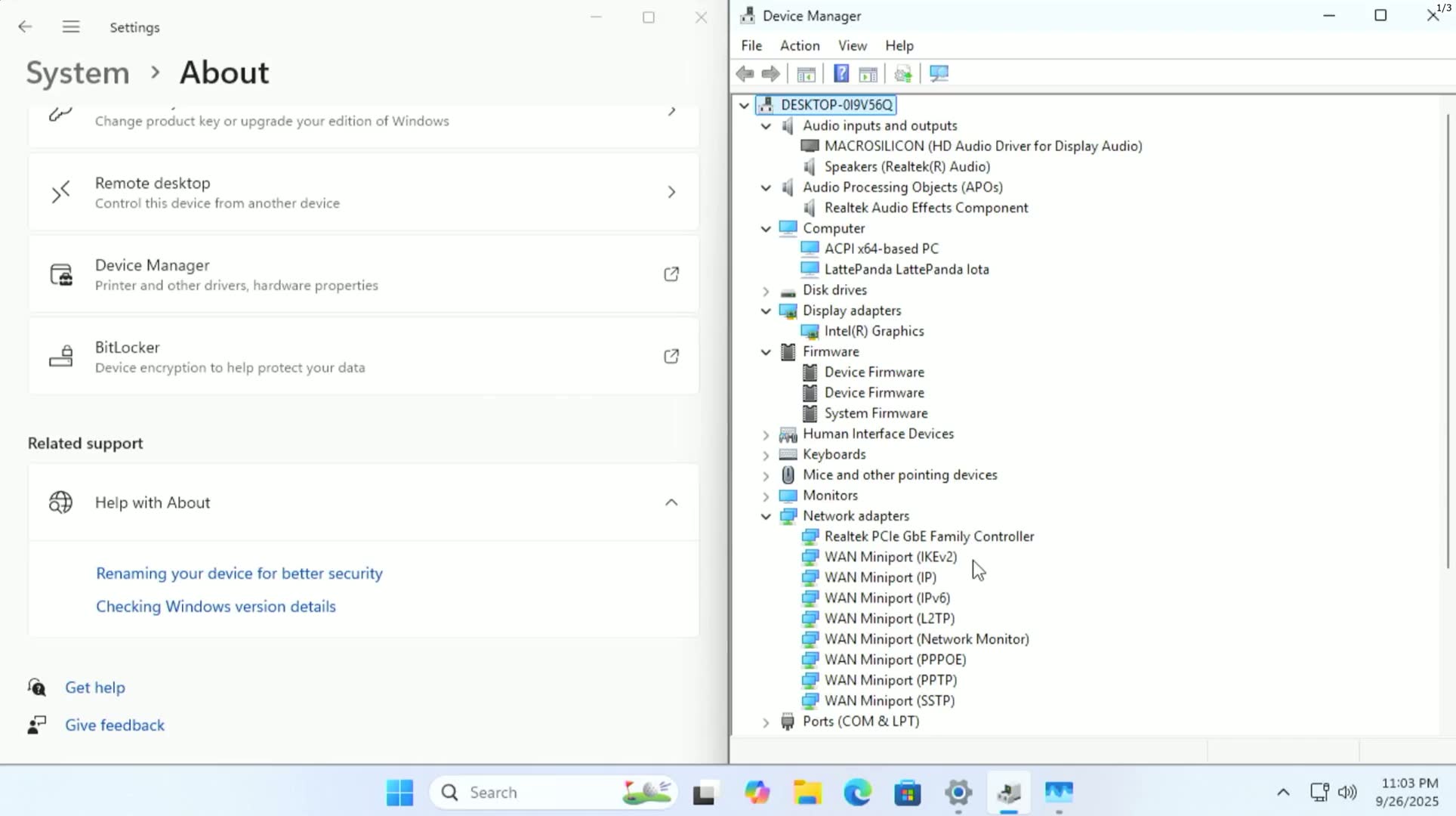Open Device Manager external link icon in Settings
1456x816 pixels.
[671, 274]
